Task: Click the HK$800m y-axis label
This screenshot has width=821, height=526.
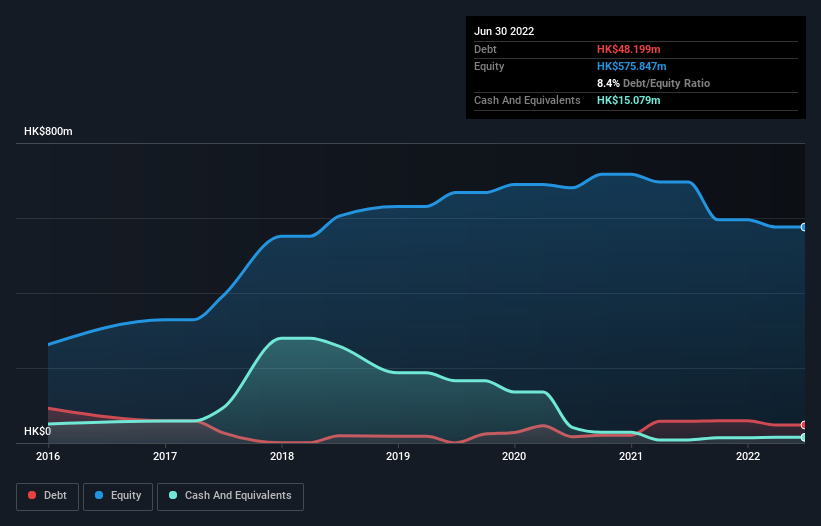Action: [x=48, y=131]
